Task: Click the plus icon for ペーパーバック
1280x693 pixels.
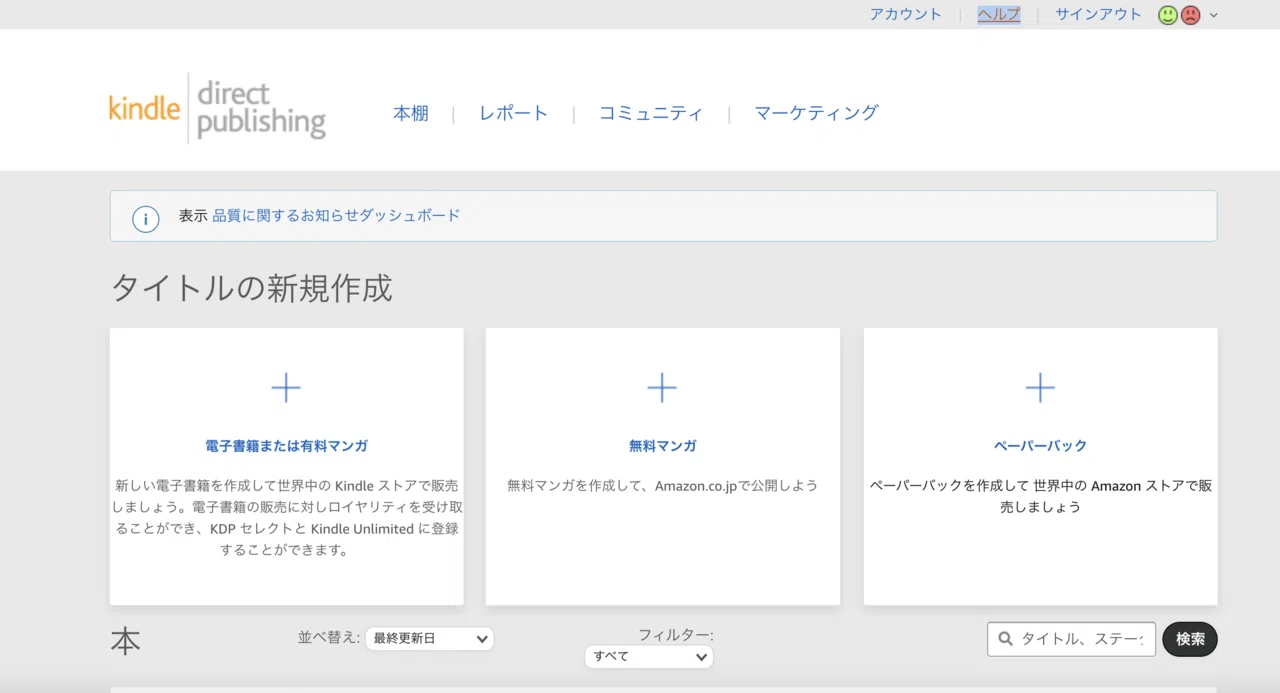Action: (x=1040, y=388)
